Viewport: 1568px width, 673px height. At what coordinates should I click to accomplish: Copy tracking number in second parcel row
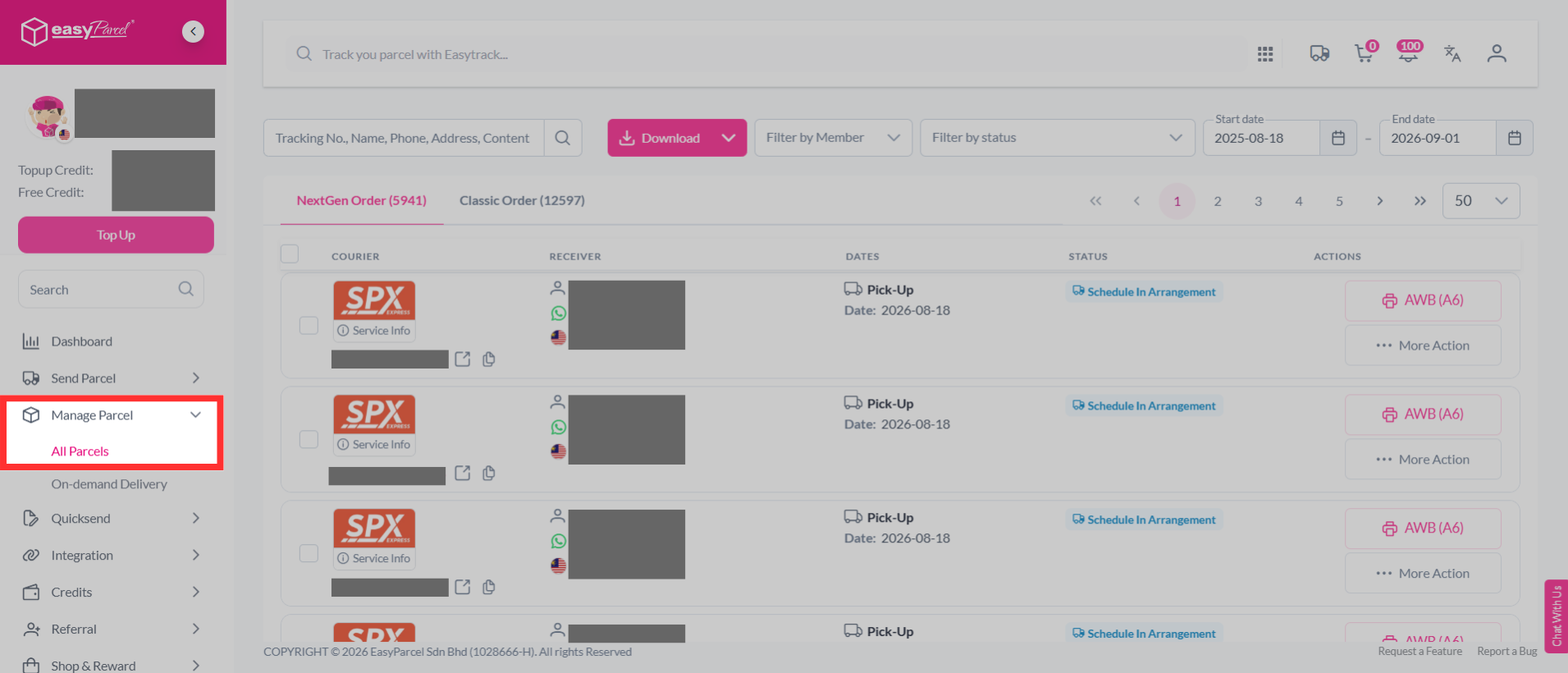click(489, 474)
